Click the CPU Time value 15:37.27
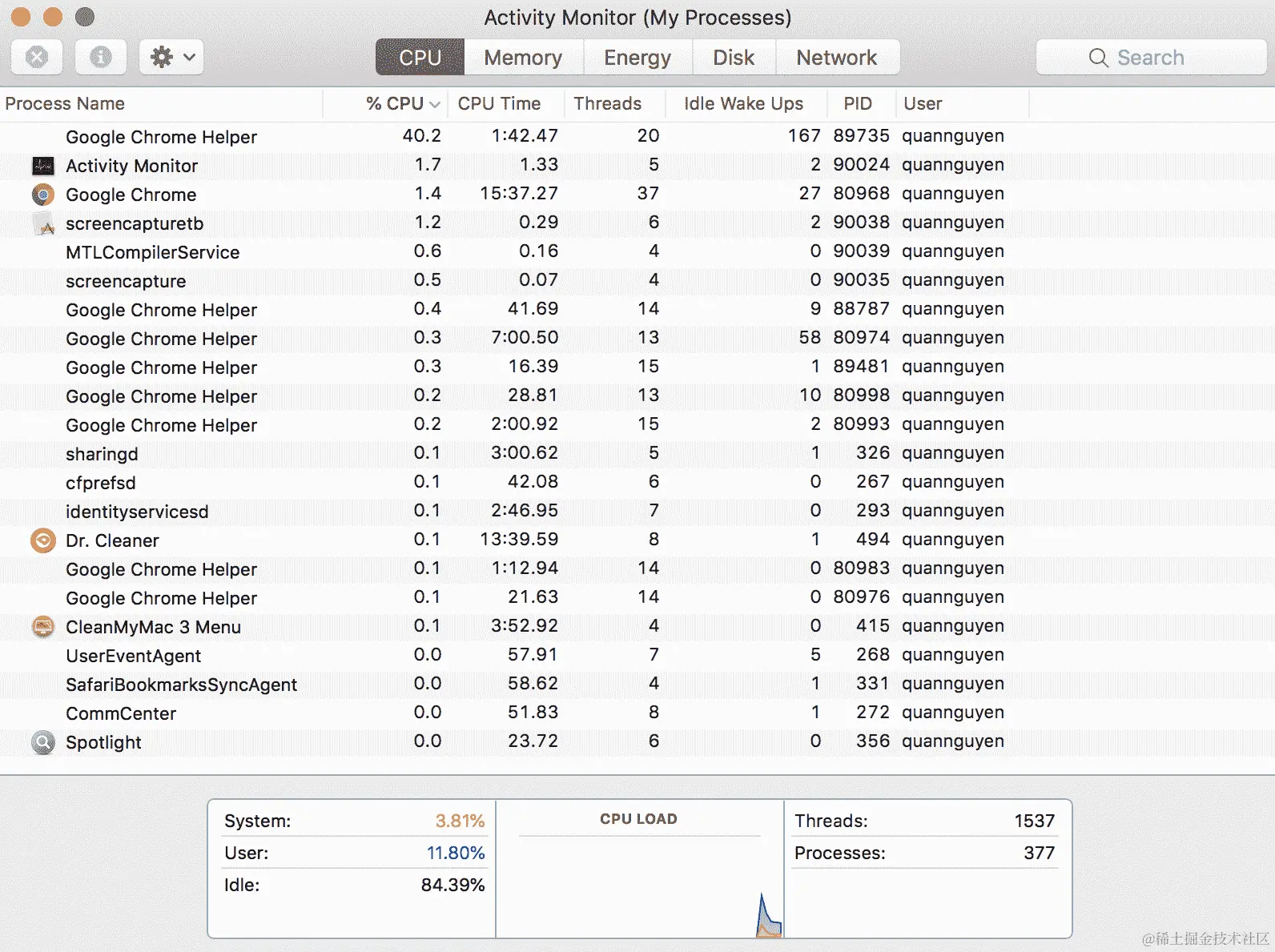 click(x=519, y=194)
